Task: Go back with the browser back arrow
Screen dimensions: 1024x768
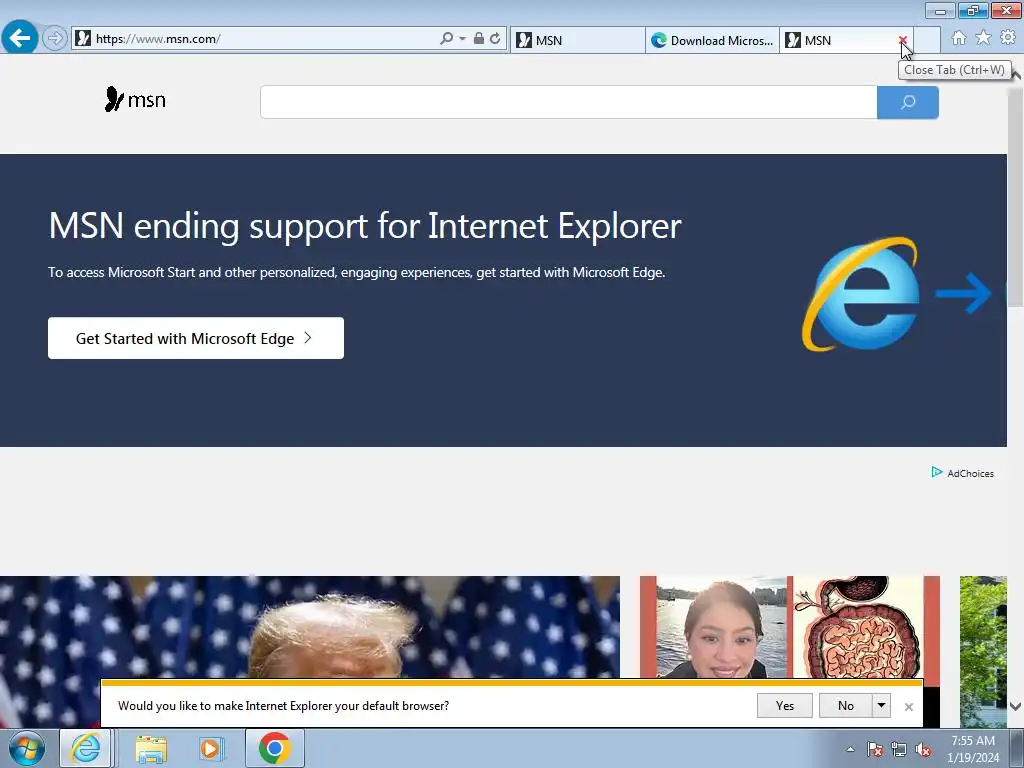Action: 20,38
